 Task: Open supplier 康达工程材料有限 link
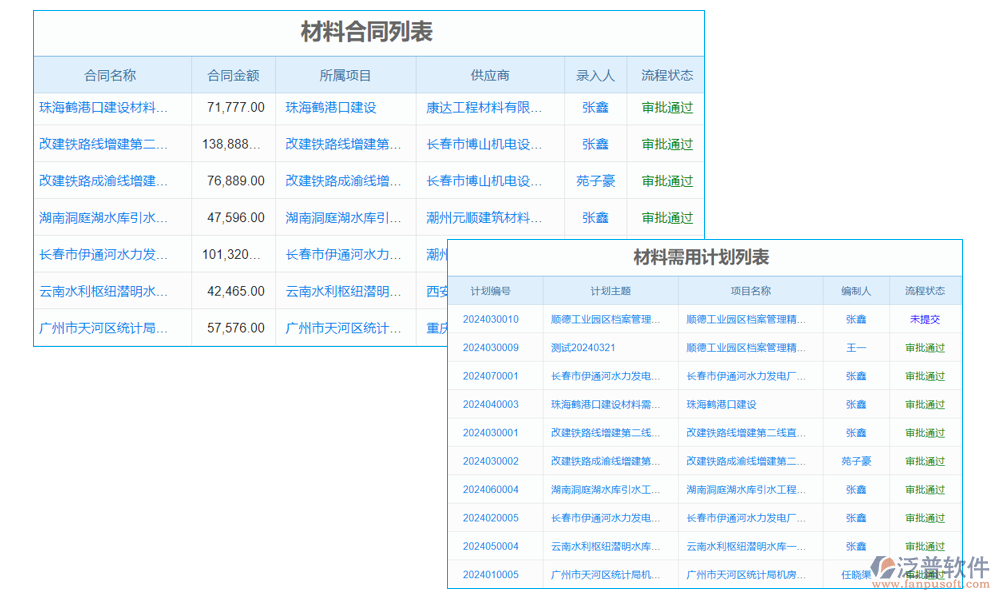[490, 107]
